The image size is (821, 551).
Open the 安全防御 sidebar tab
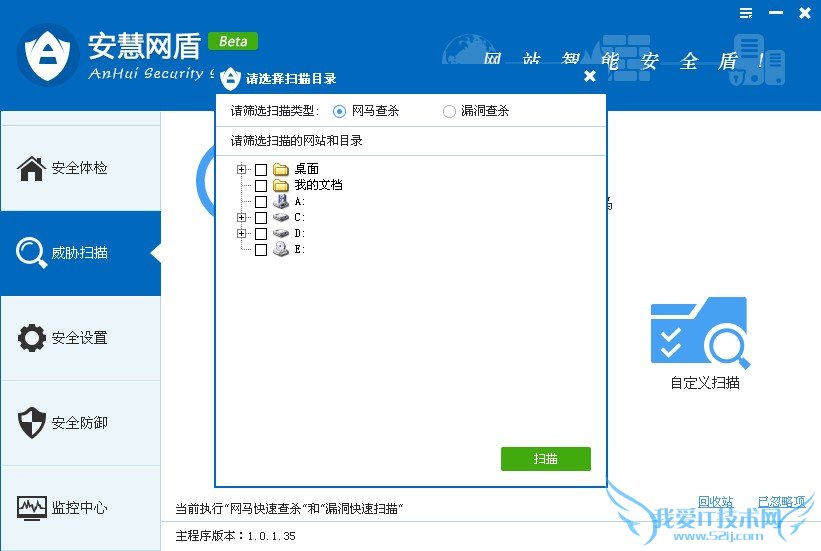pos(81,423)
